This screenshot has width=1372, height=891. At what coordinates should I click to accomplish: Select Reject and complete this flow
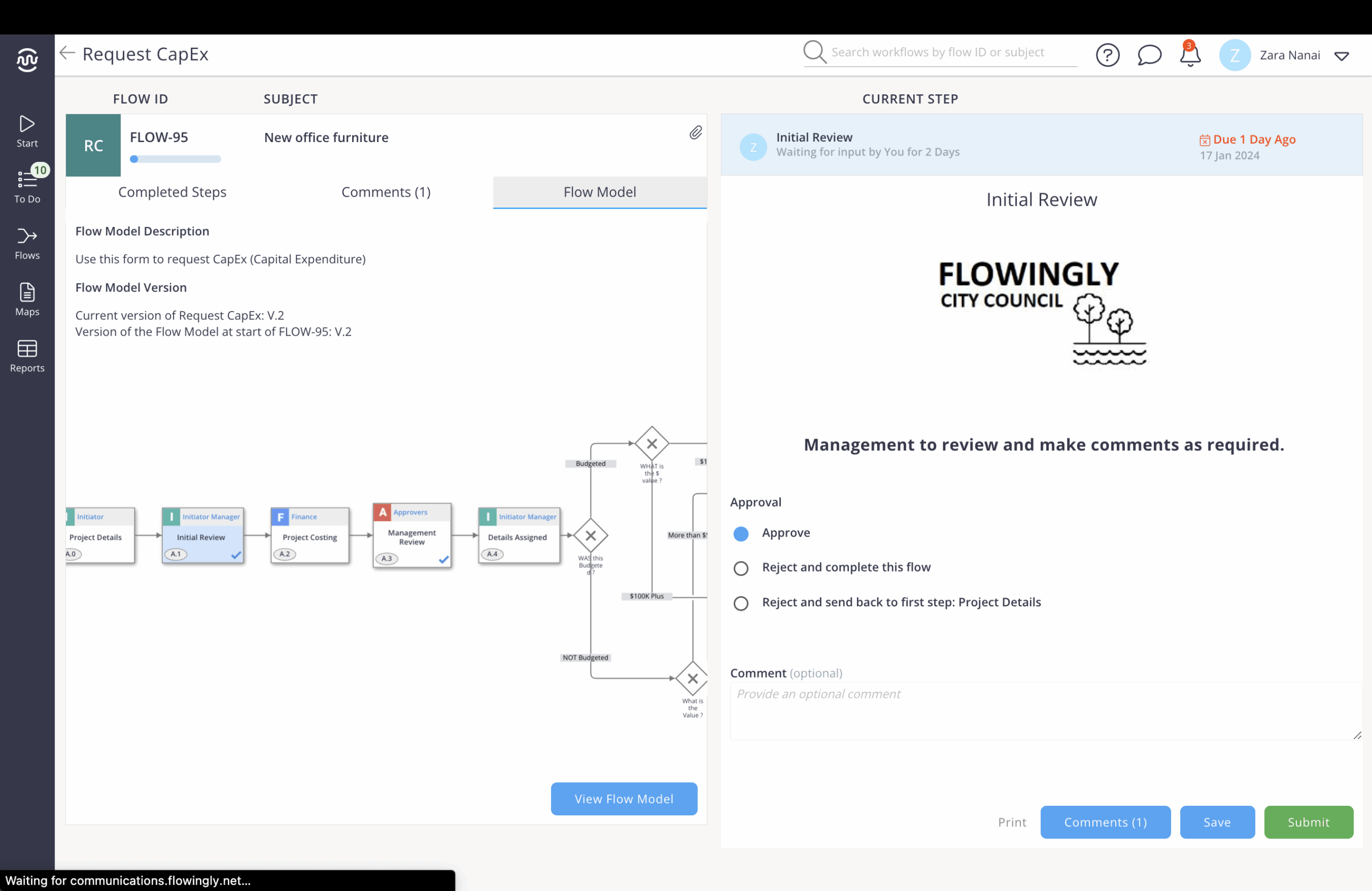(741, 568)
